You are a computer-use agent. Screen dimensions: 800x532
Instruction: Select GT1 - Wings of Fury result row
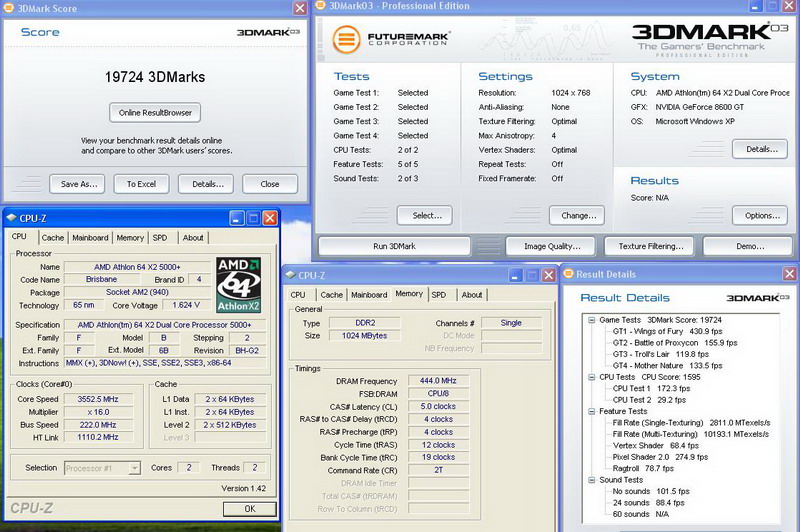667,332
